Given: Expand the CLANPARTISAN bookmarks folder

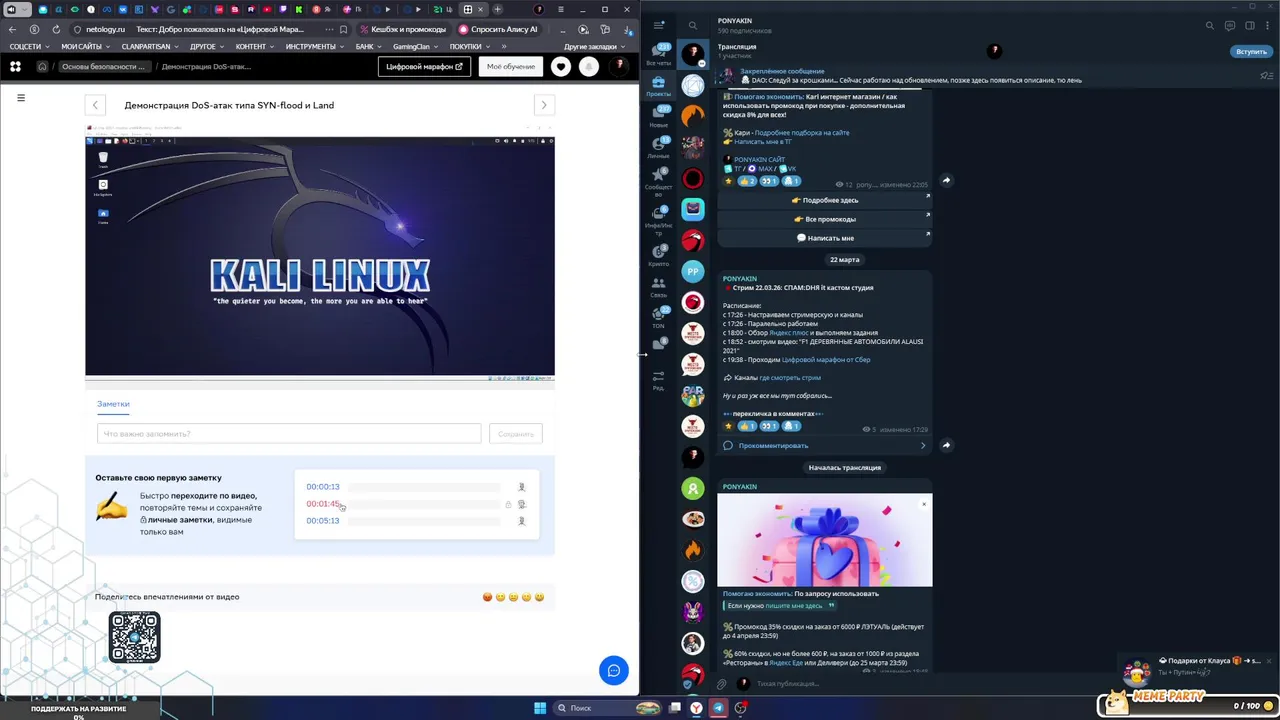Looking at the screenshot, I should coord(149,47).
